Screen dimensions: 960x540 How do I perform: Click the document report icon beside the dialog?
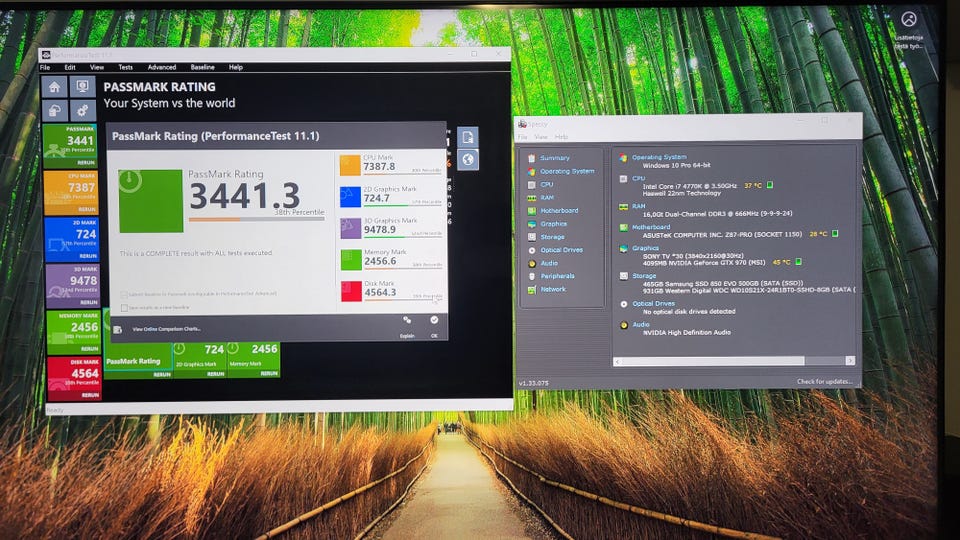pyautogui.click(x=468, y=137)
